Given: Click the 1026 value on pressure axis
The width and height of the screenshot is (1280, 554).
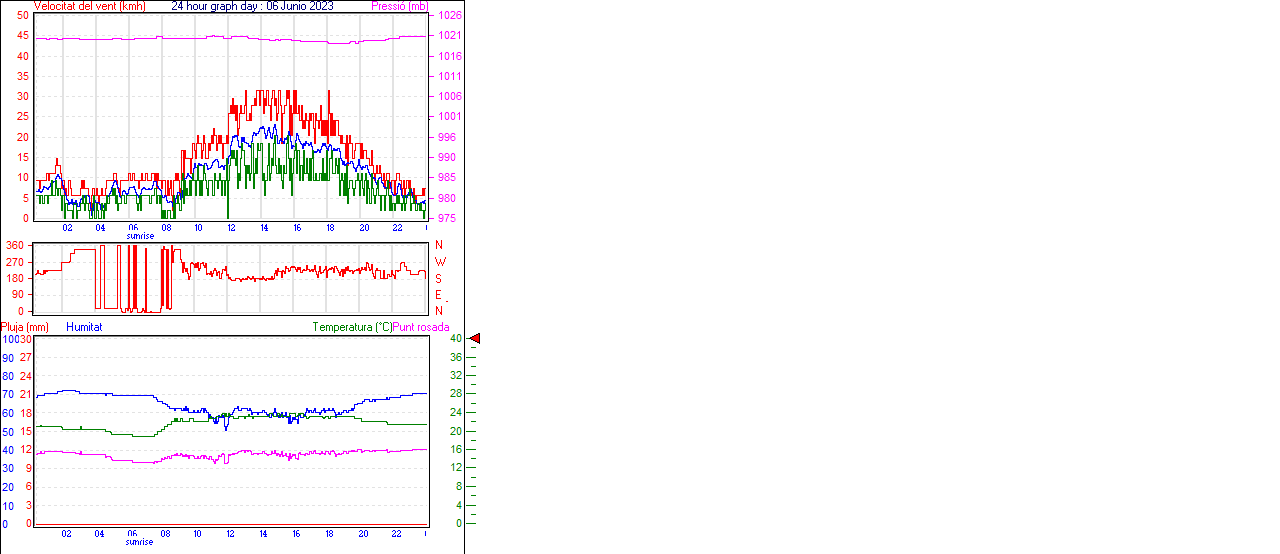Looking at the screenshot, I should pyautogui.click(x=449, y=16).
